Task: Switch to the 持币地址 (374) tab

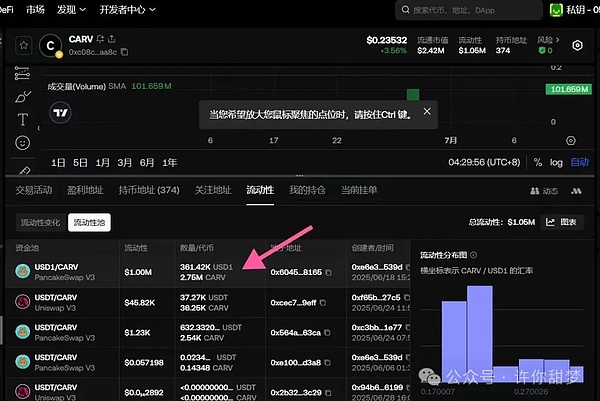Action: click(149, 189)
